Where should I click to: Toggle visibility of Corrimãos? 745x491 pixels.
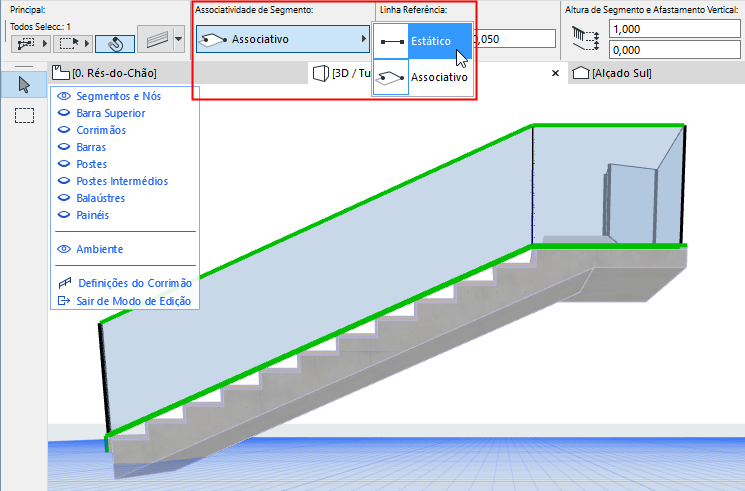(x=64, y=130)
